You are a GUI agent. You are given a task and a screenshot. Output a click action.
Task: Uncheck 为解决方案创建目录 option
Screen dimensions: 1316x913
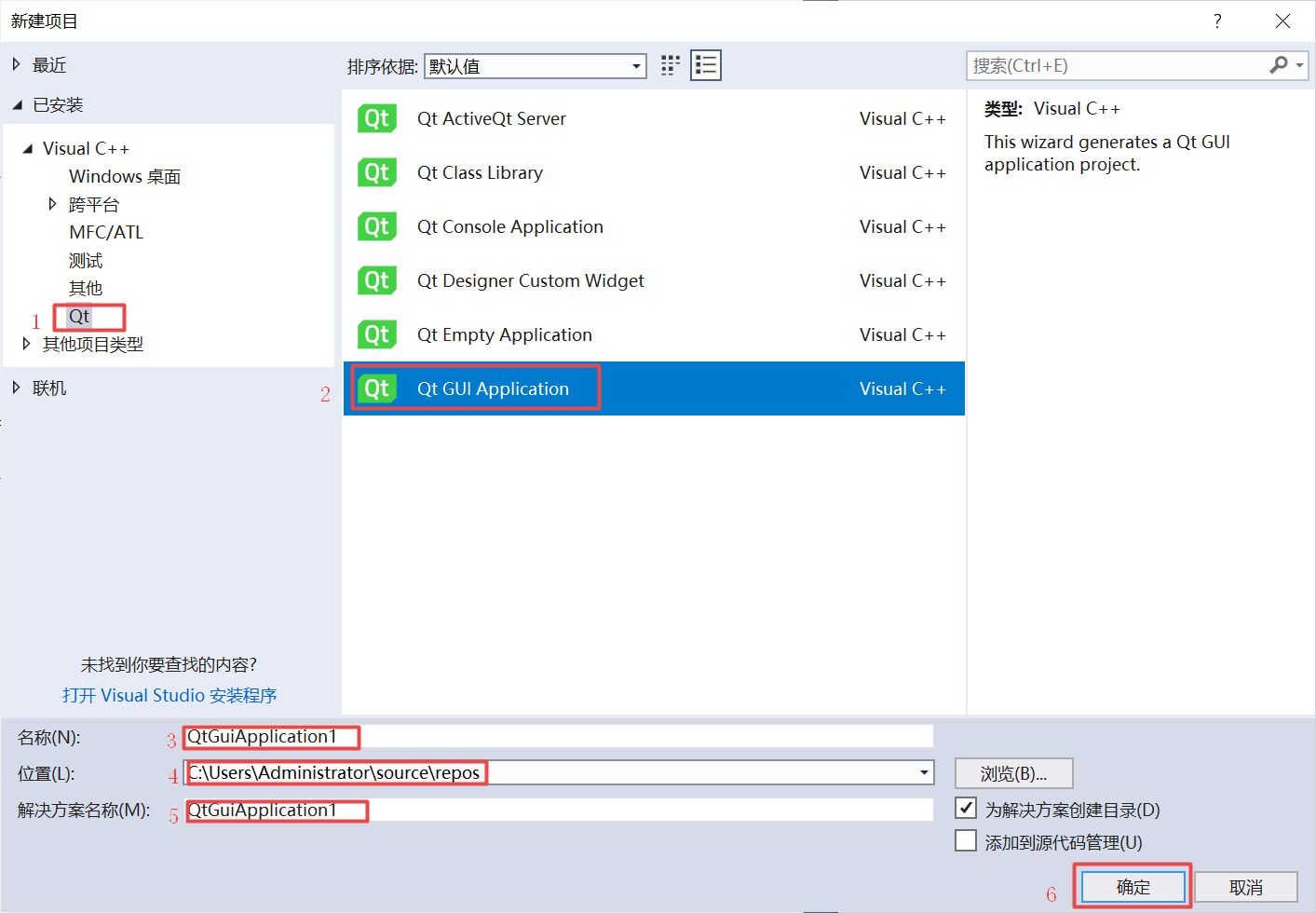[x=966, y=810]
